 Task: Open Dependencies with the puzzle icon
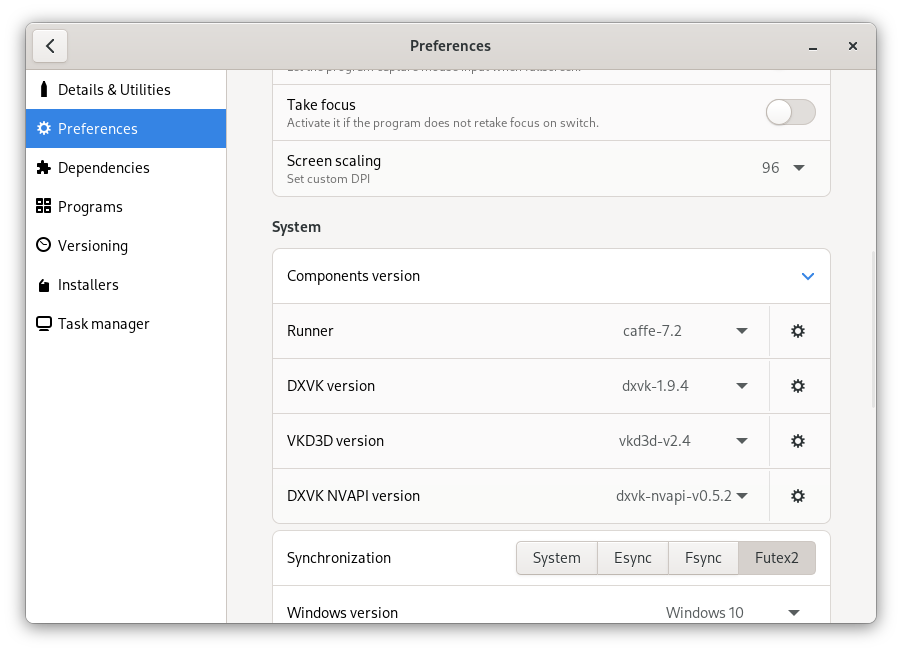tap(43, 168)
